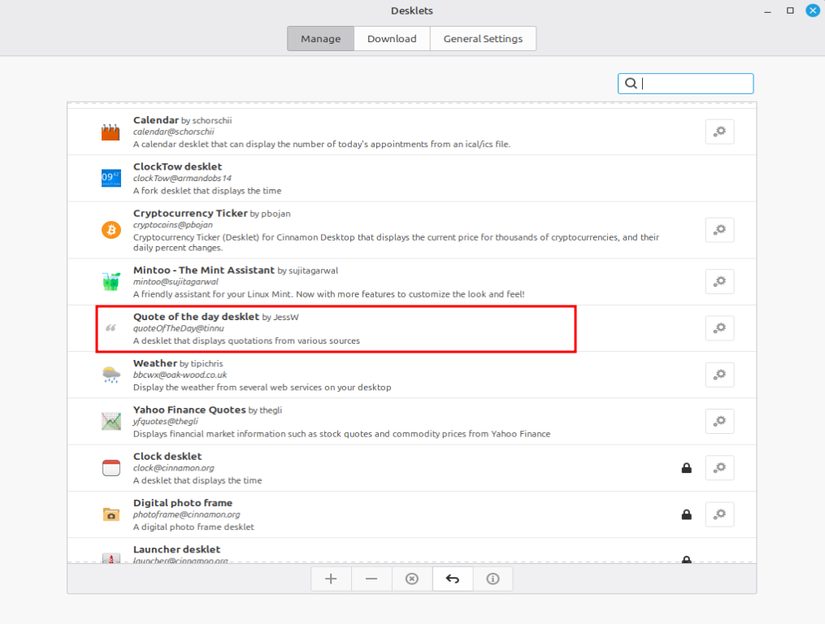Configure the Weather desklet
Screen dimensions: 825x624
pos(719,374)
